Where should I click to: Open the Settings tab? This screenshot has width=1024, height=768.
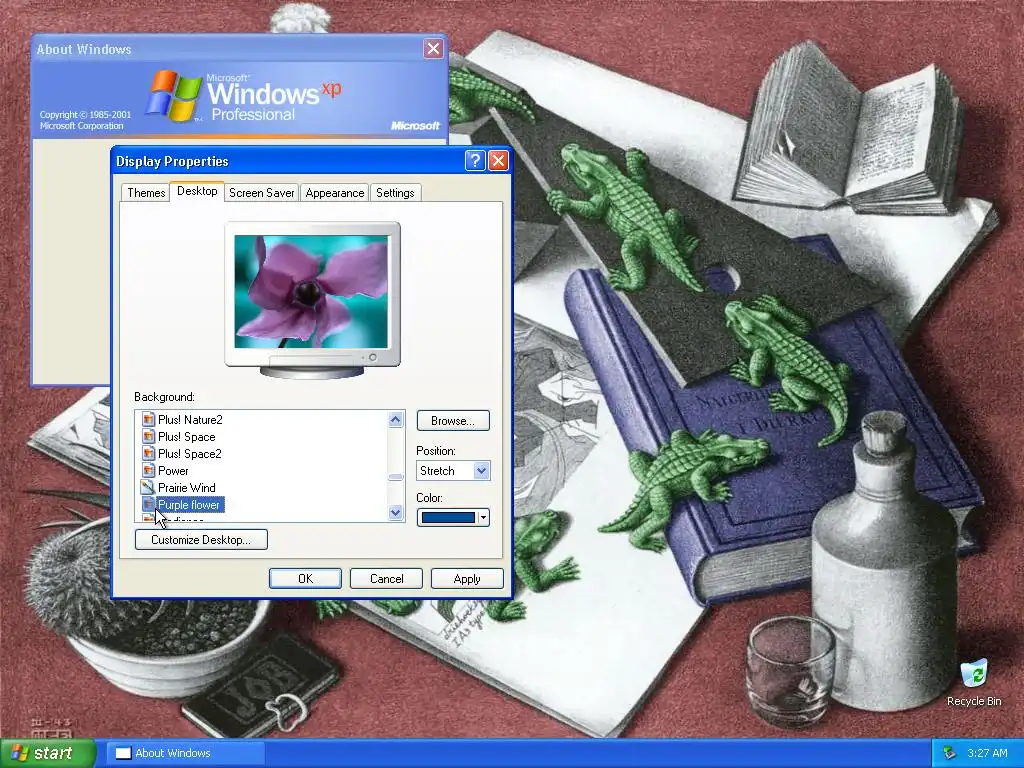(x=395, y=193)
